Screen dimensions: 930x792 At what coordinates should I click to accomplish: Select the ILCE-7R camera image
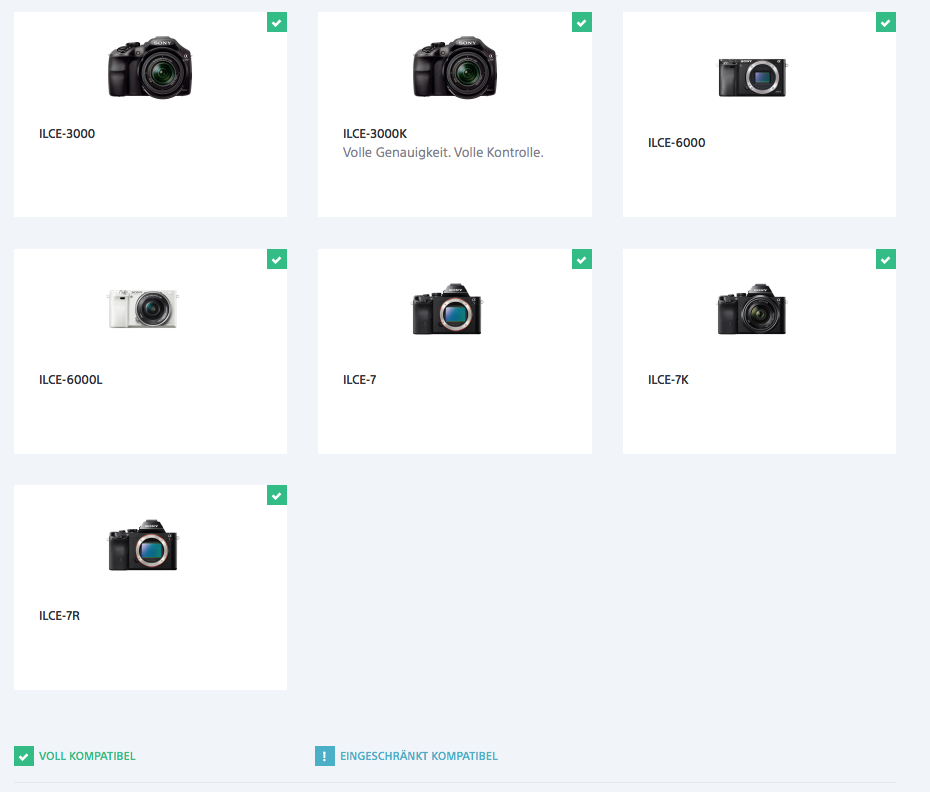143,547
